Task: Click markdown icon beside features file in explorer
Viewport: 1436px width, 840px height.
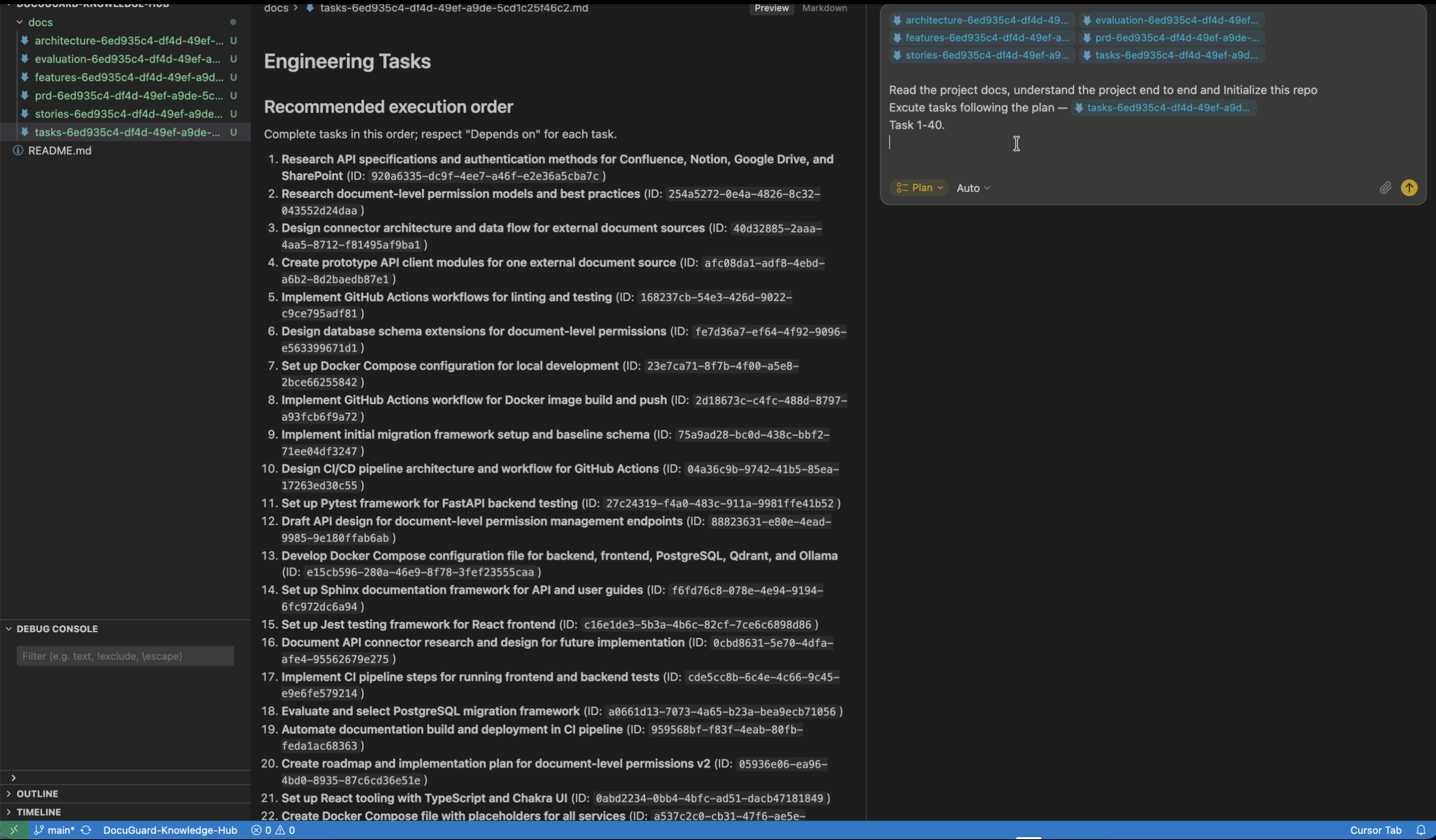Action: tap(25, 77)
